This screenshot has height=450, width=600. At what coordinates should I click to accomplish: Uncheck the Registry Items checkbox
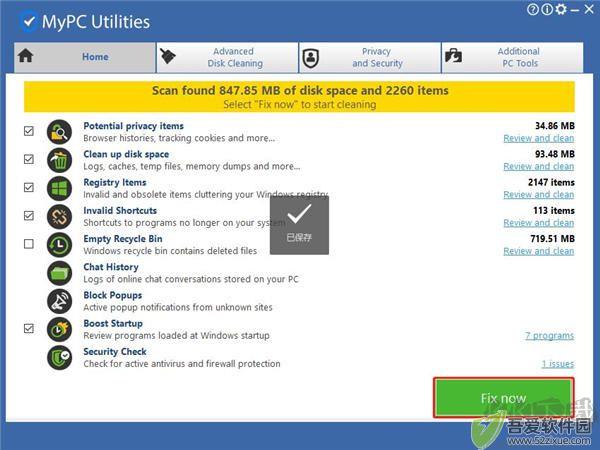pyautogui.click(x=29, y=188)
